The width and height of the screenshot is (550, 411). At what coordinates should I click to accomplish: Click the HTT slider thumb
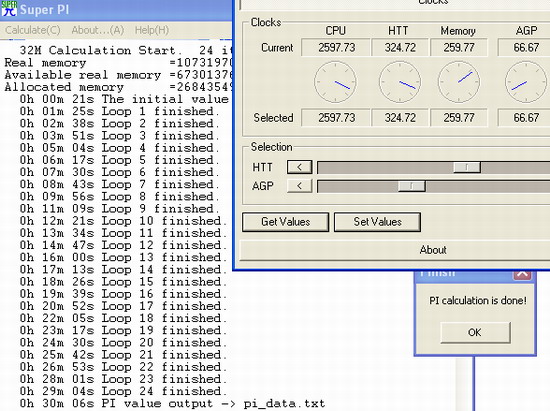(467, 167)
